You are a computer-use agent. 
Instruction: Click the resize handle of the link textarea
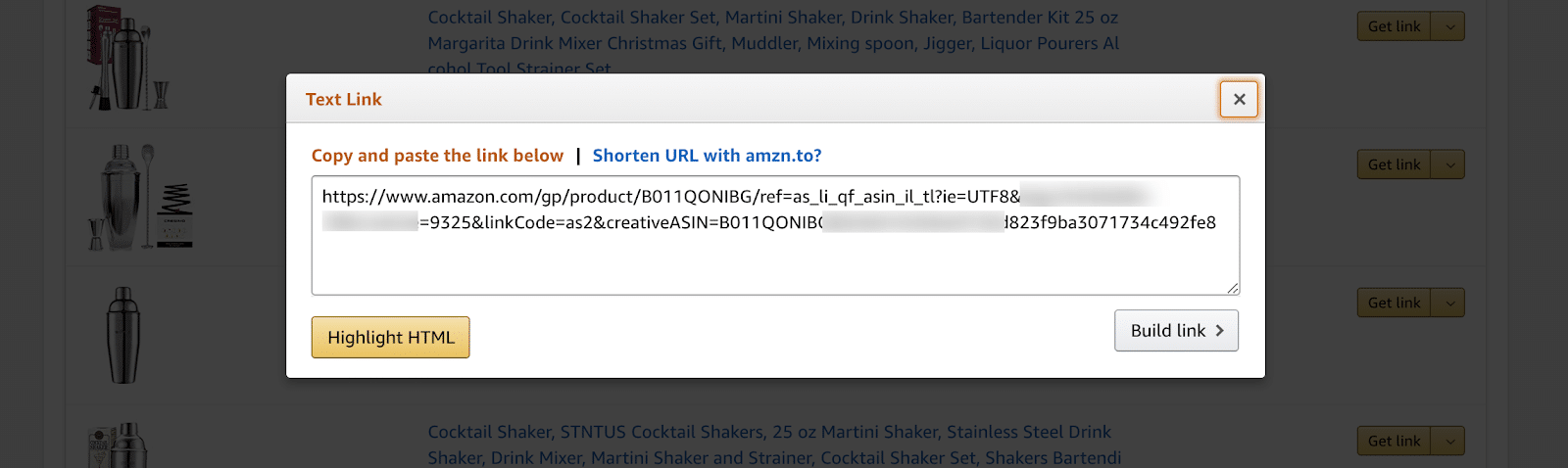[x=1233, y=288]
